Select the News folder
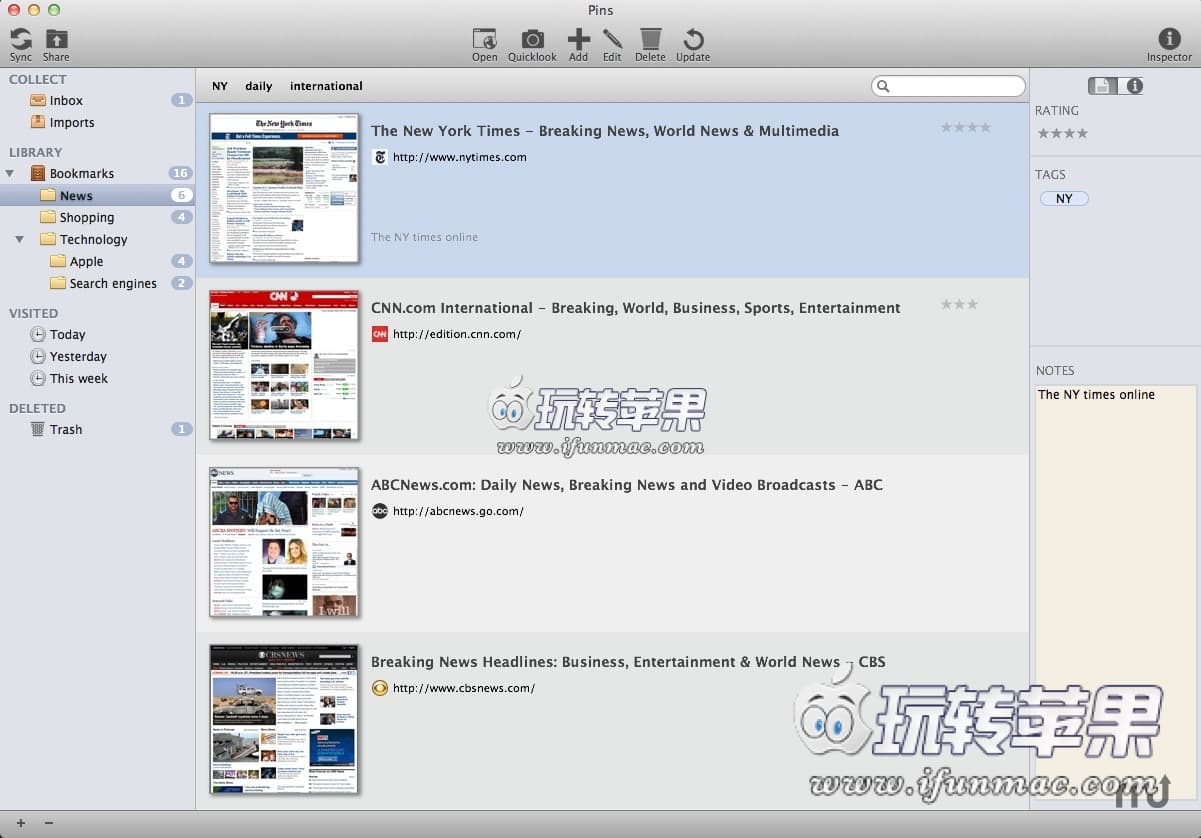This screenshot has width=1201, height=838. click(x=97, y=195)
